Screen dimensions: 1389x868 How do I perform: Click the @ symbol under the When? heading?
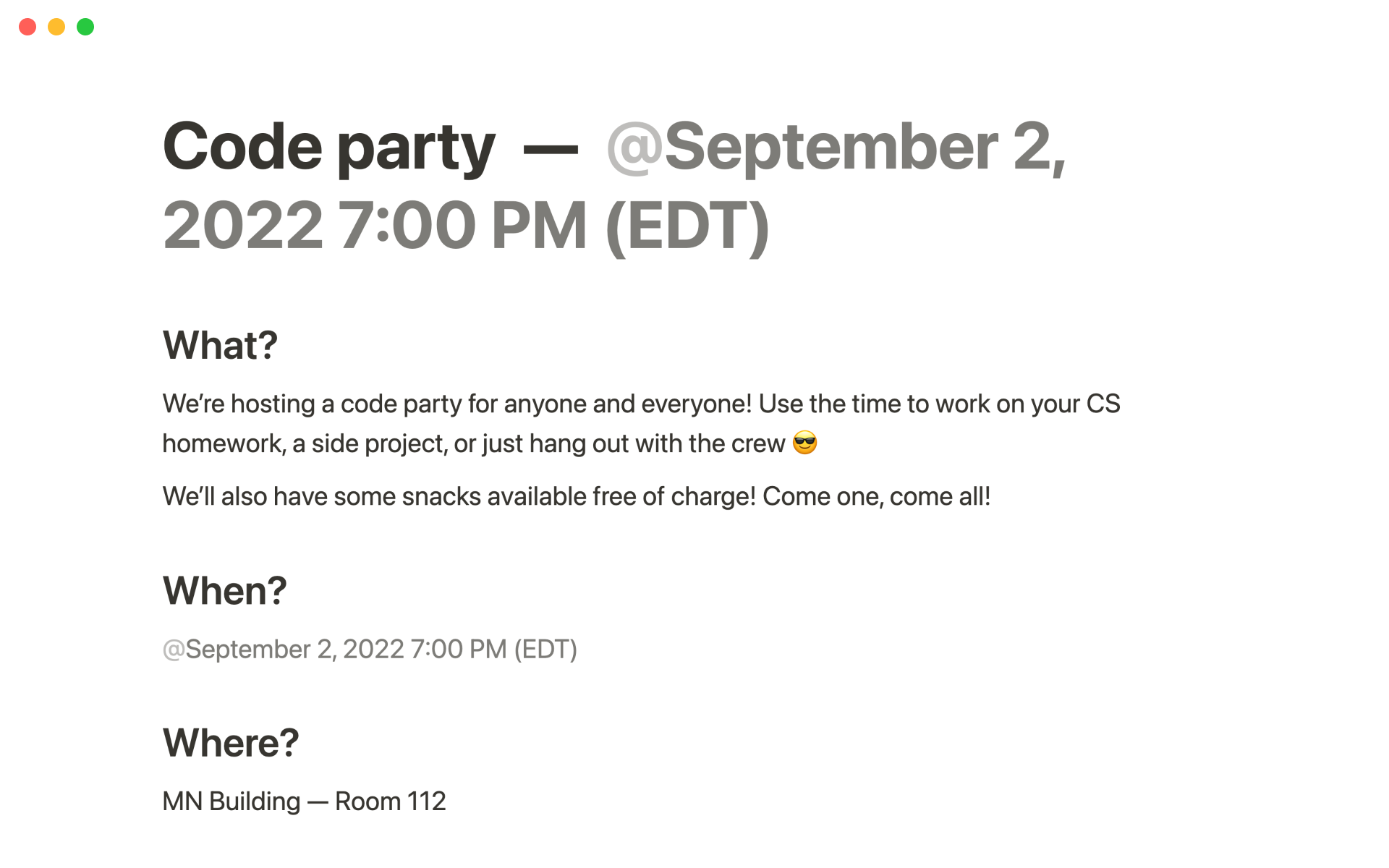click(x=173, y=650)
